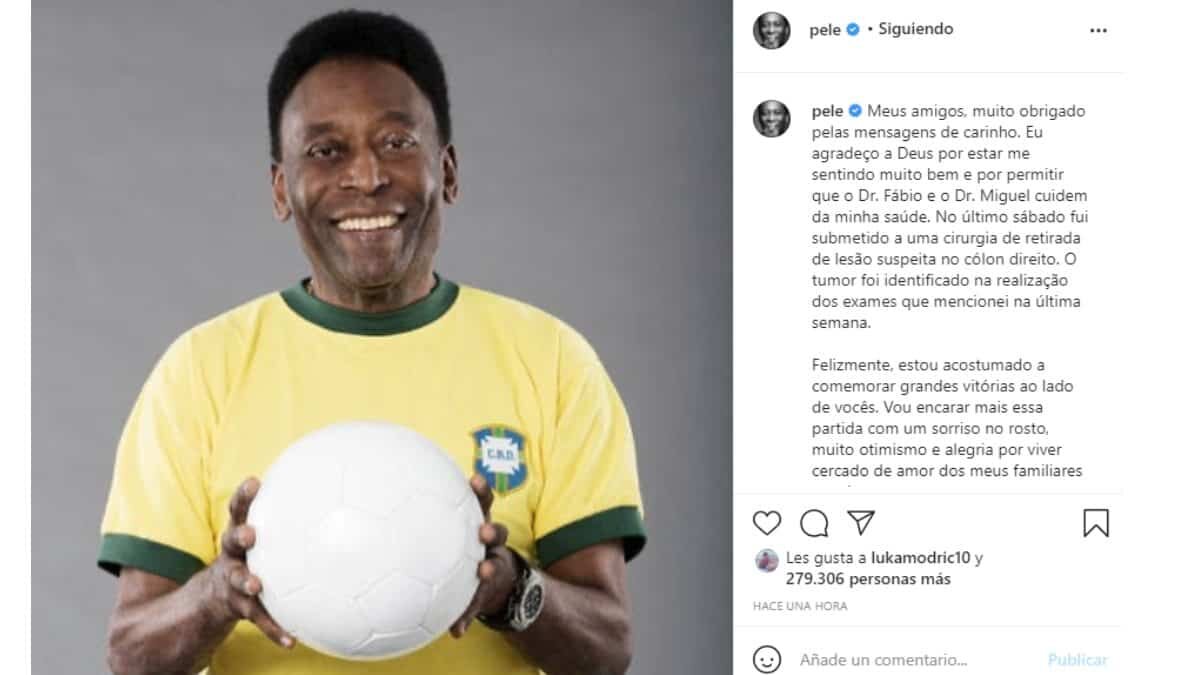Save the post with bookmark icon

tap(1096, 523)
